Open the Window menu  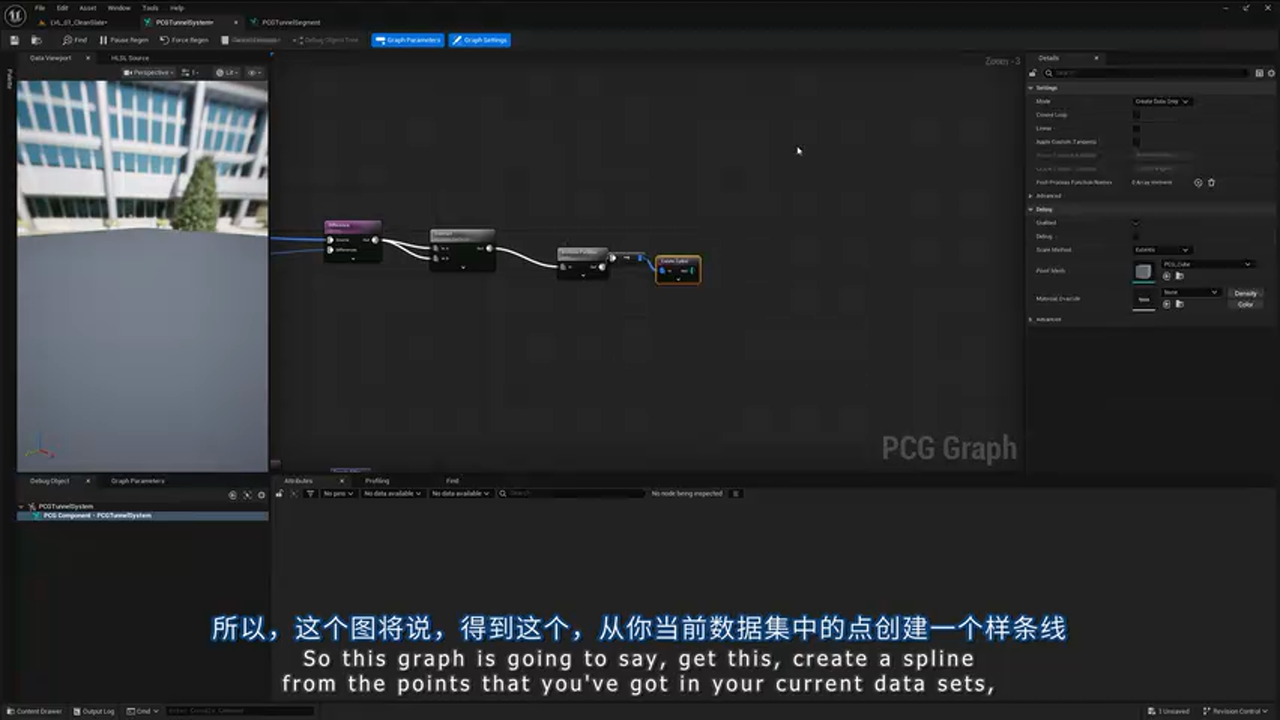pos(119,7)
